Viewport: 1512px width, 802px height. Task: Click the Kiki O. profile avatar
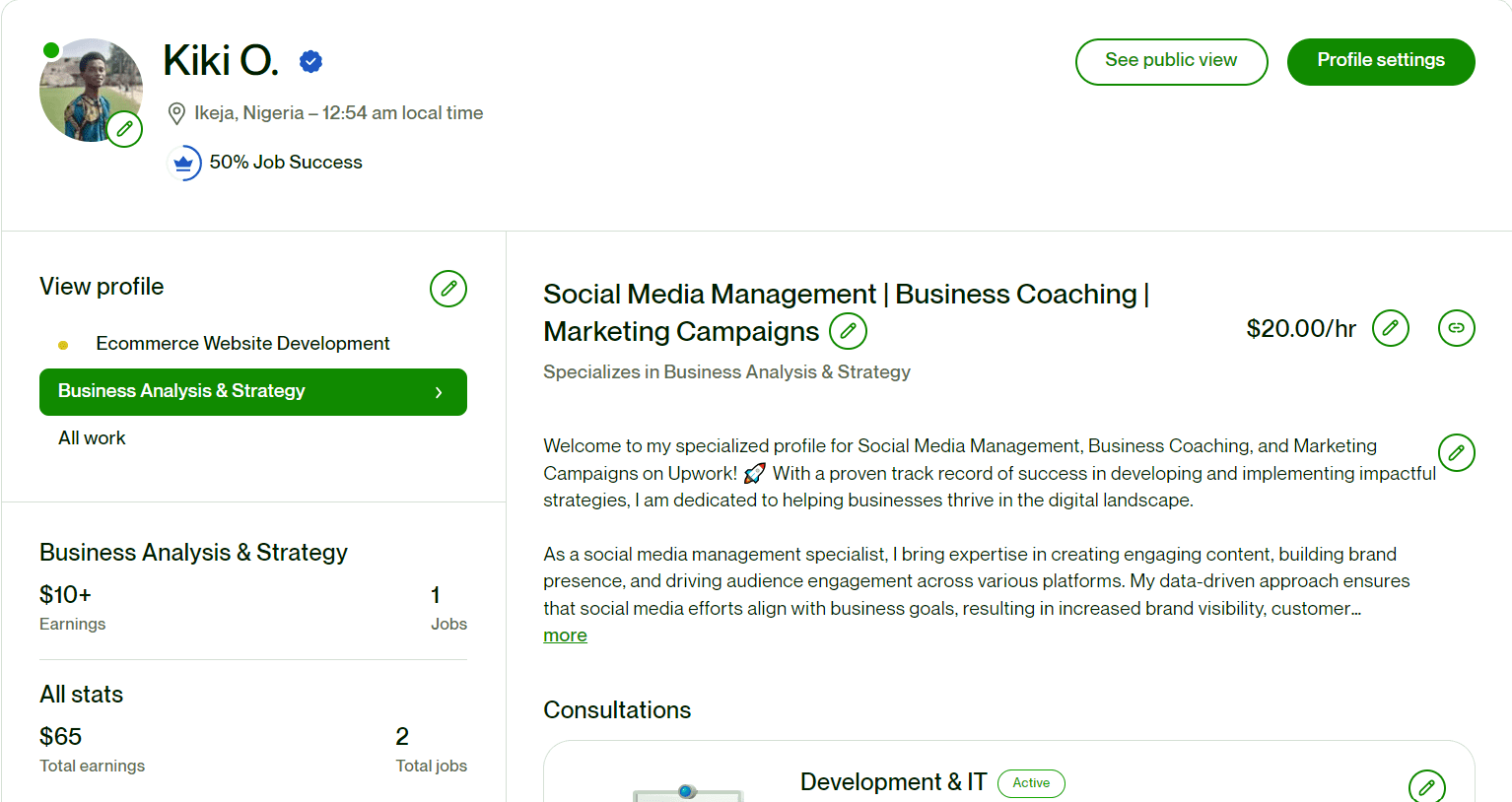click(x=87, y=87)
